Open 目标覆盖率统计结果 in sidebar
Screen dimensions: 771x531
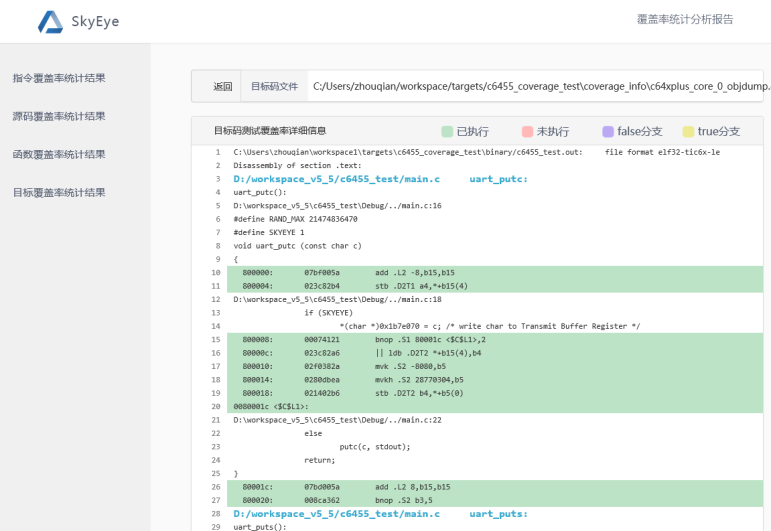(x=59, y=193)
